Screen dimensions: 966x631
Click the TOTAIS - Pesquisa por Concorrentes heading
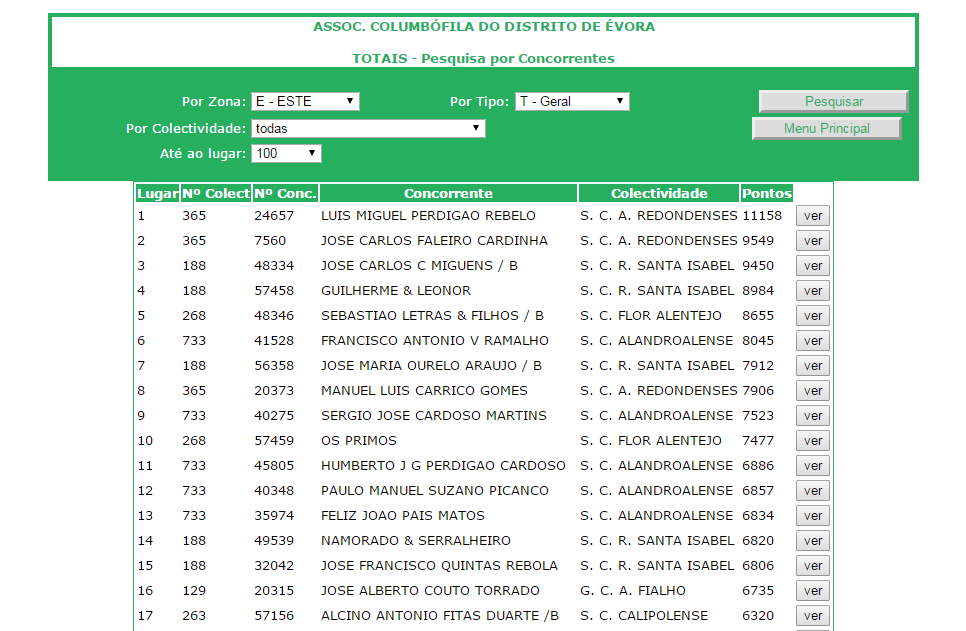pos(484,59)
